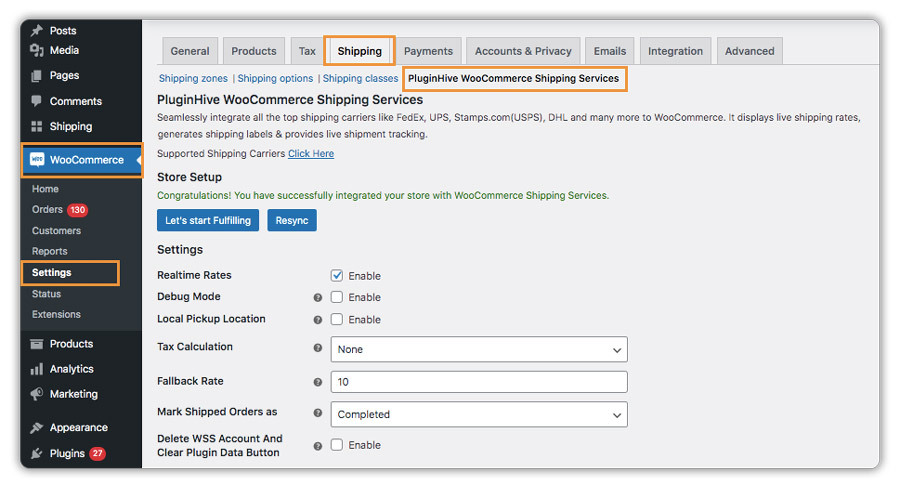The height and width of the screenshot is (485, 900).
Task: Open the Comments menu item
Action: [x=76, y=101]
